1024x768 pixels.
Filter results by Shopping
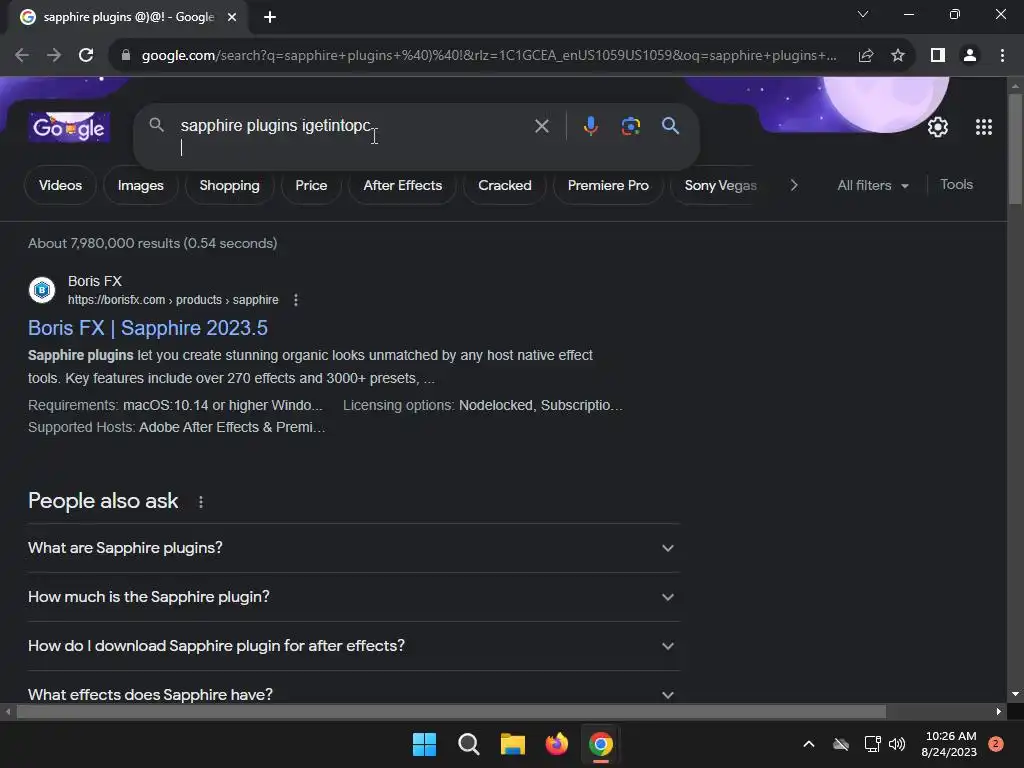tap(229, 185)
